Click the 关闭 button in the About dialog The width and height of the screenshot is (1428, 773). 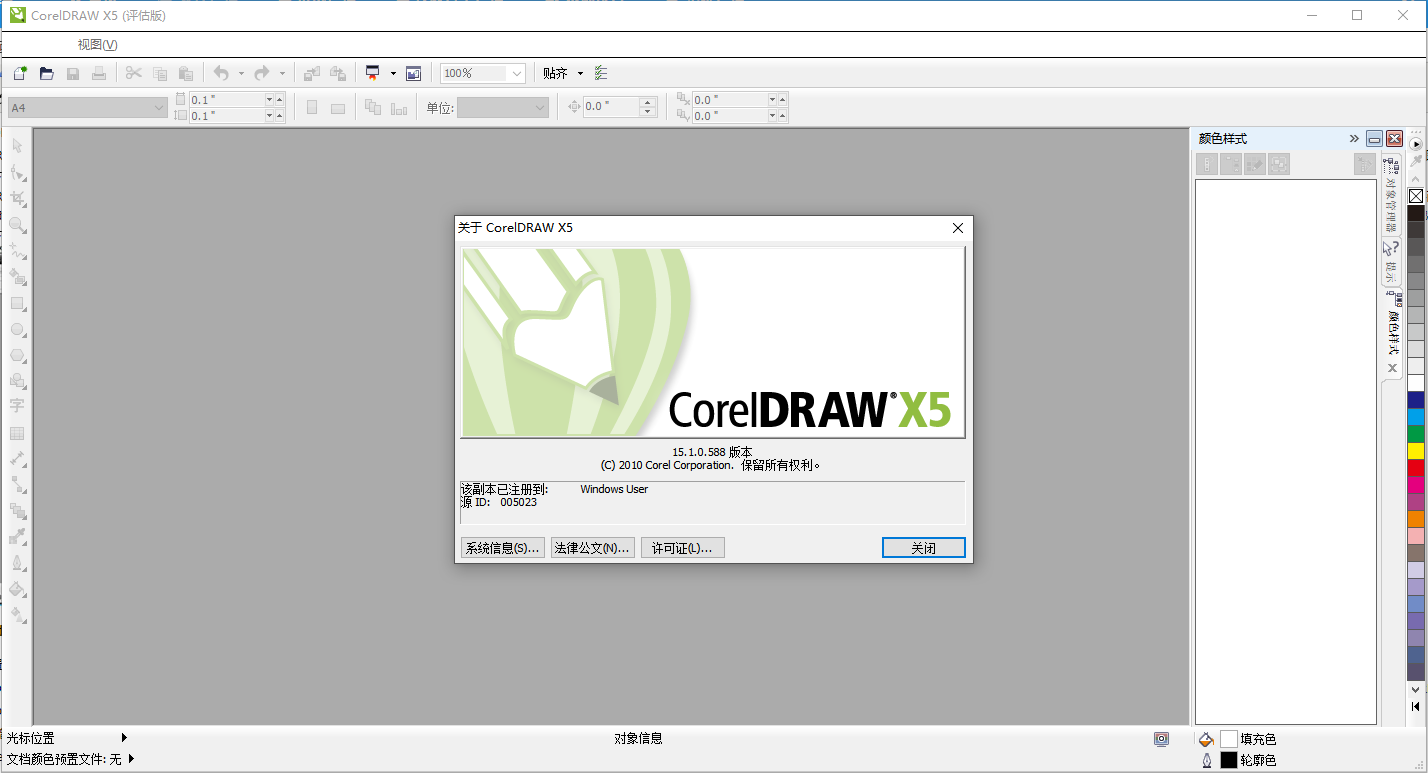pyautogui.click(x=923, y=547)
